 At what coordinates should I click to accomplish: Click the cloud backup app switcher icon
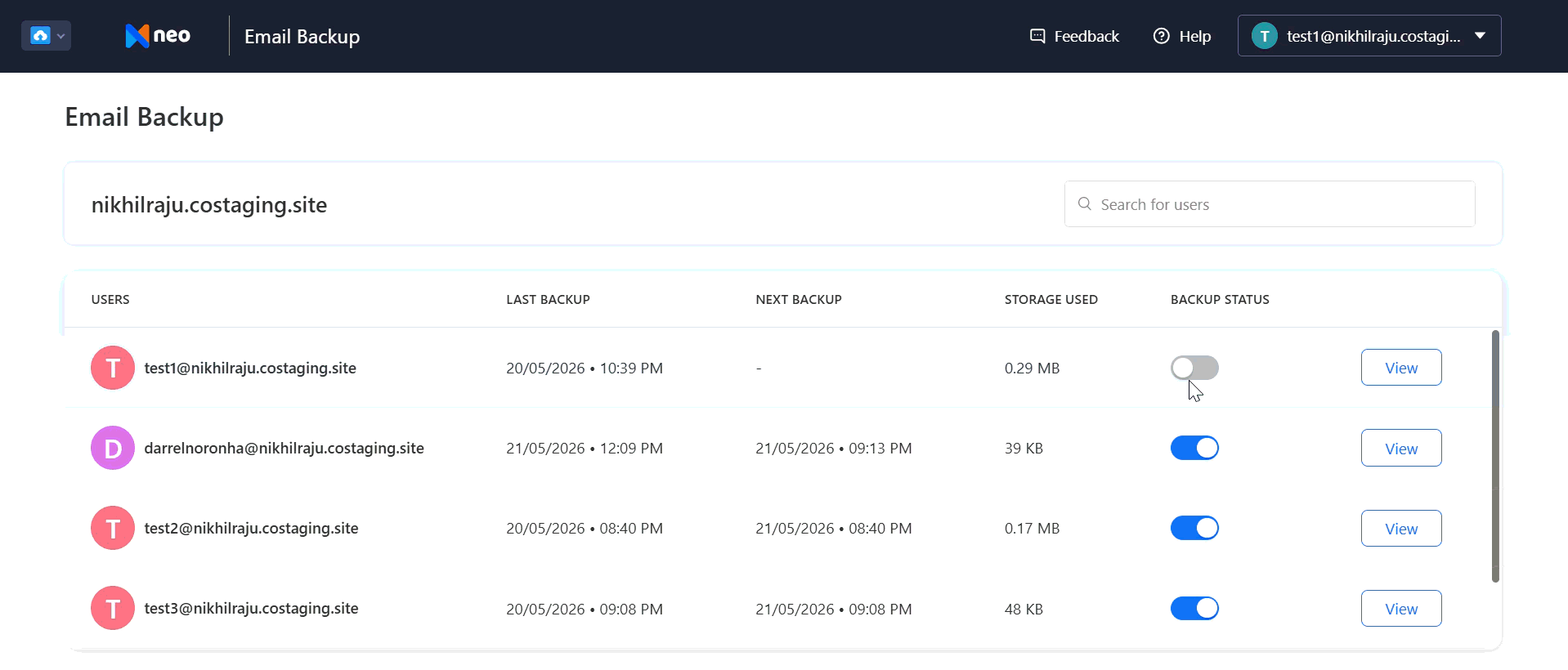(x=40, y=36)
